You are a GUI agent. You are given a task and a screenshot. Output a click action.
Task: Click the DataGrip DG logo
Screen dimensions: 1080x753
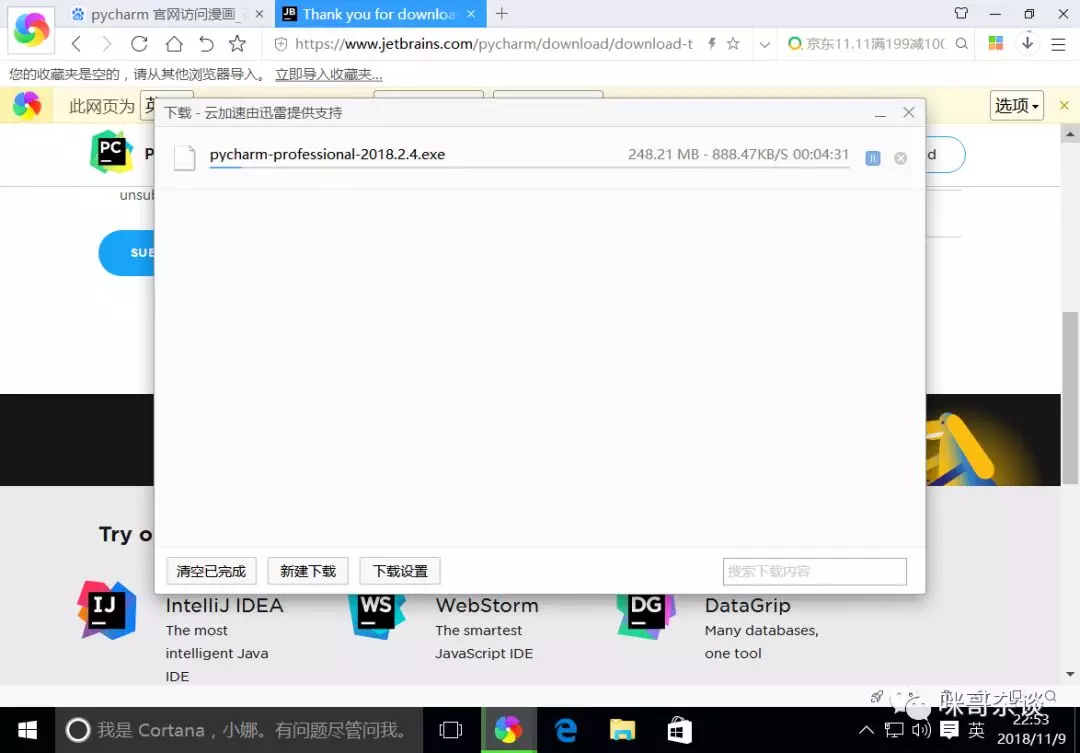coord(646,615)
